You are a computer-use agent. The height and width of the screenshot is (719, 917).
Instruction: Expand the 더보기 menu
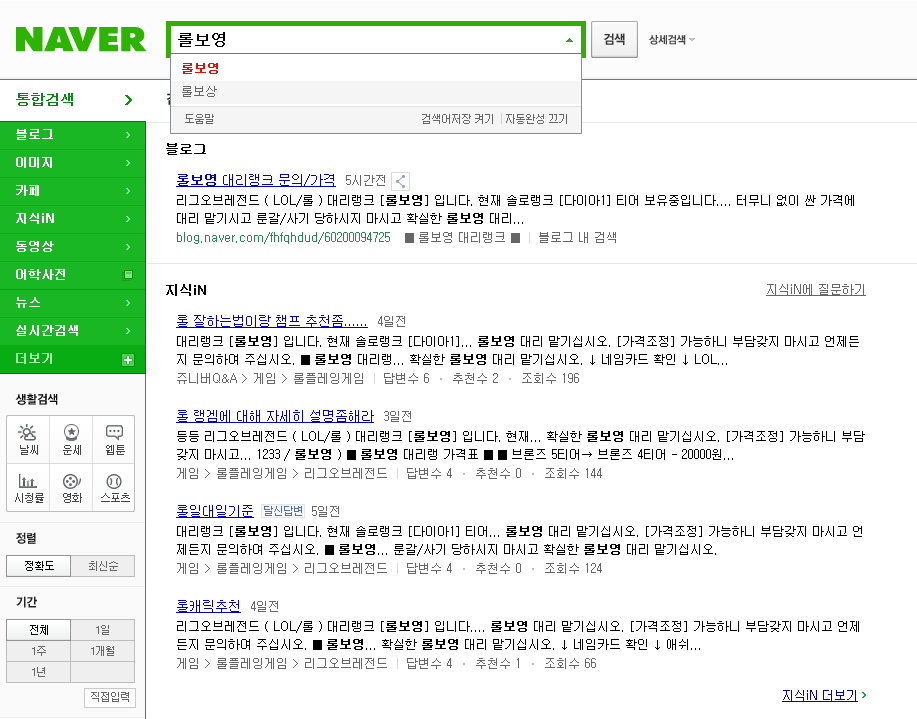(x=73, y=359)
